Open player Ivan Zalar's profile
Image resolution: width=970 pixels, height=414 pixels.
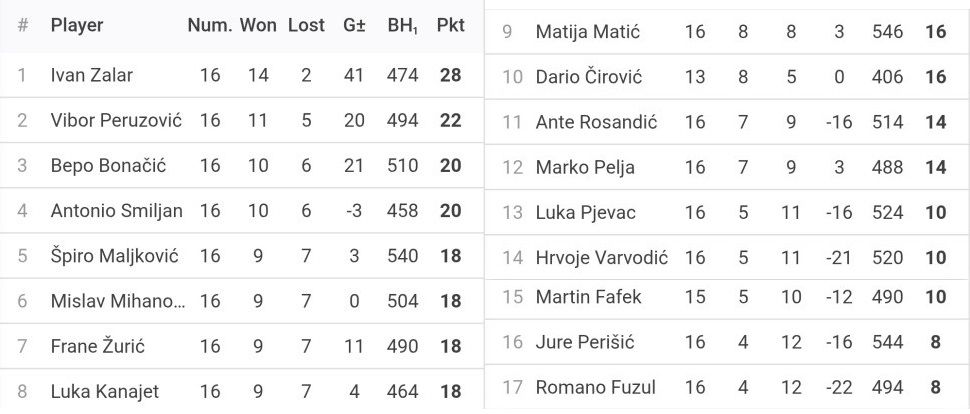[x=92, y=75]
